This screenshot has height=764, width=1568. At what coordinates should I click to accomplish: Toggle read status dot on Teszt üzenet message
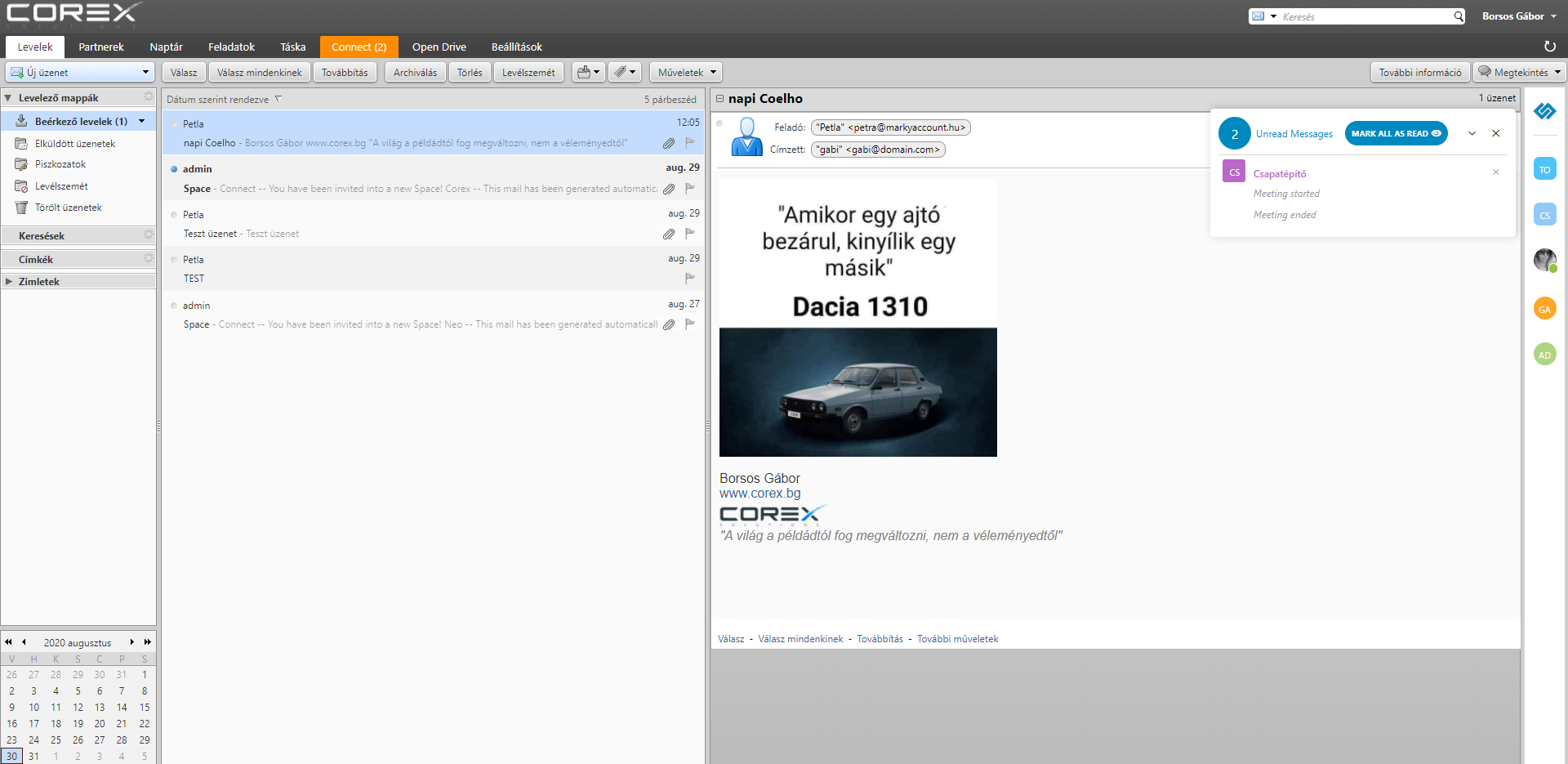(174, 215)
